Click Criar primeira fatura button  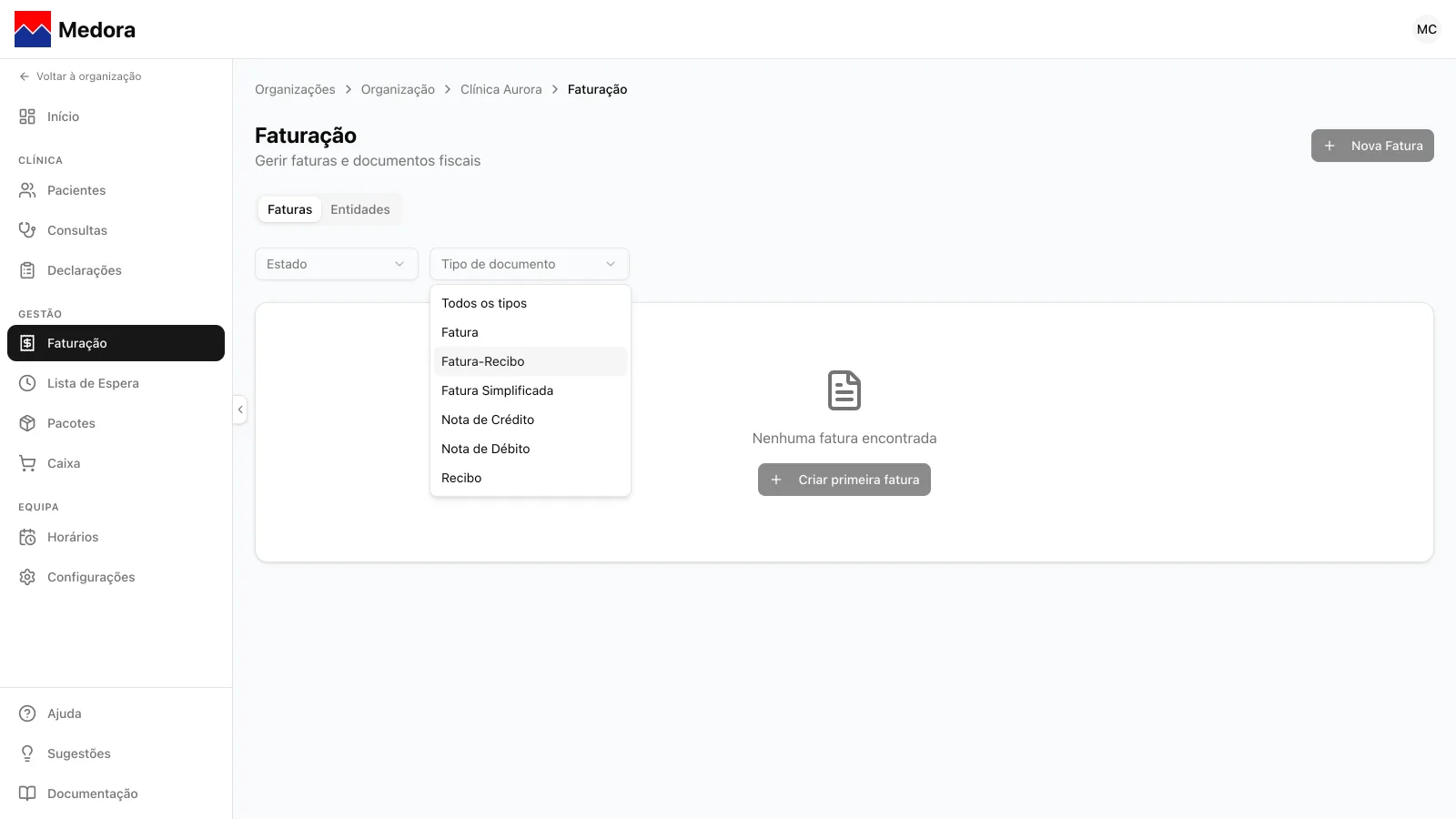tap(844, 480)
